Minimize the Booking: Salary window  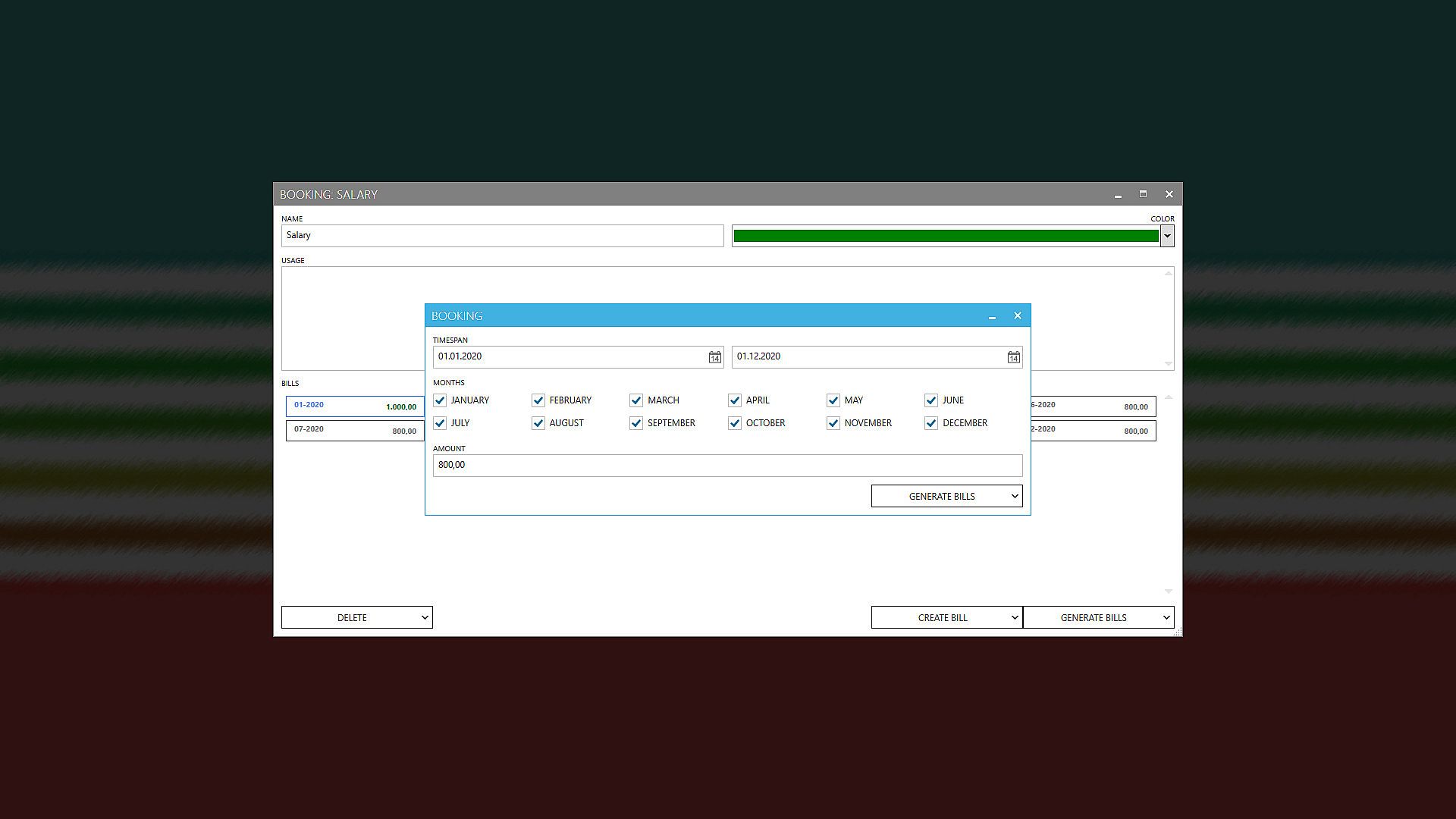pyautogui.click(x=1118, y=195)
